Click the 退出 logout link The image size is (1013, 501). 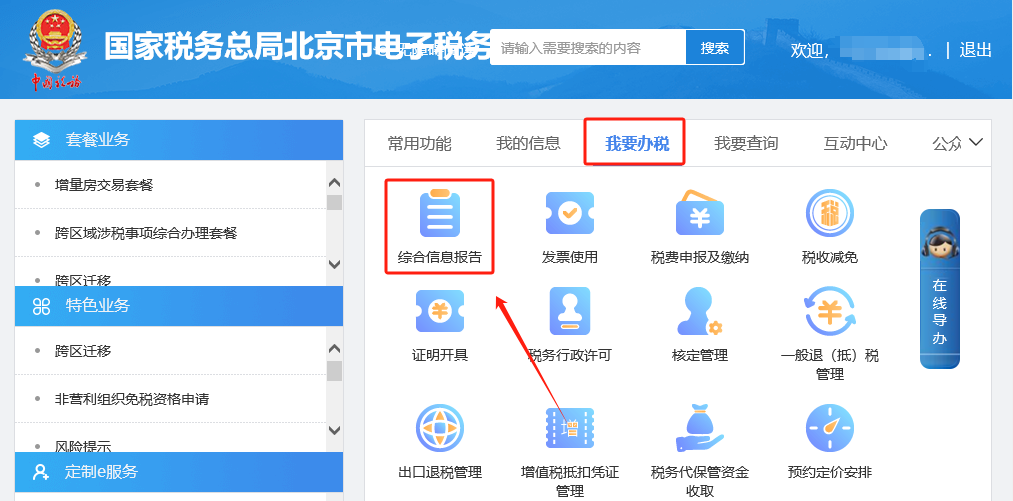point(975,50)
